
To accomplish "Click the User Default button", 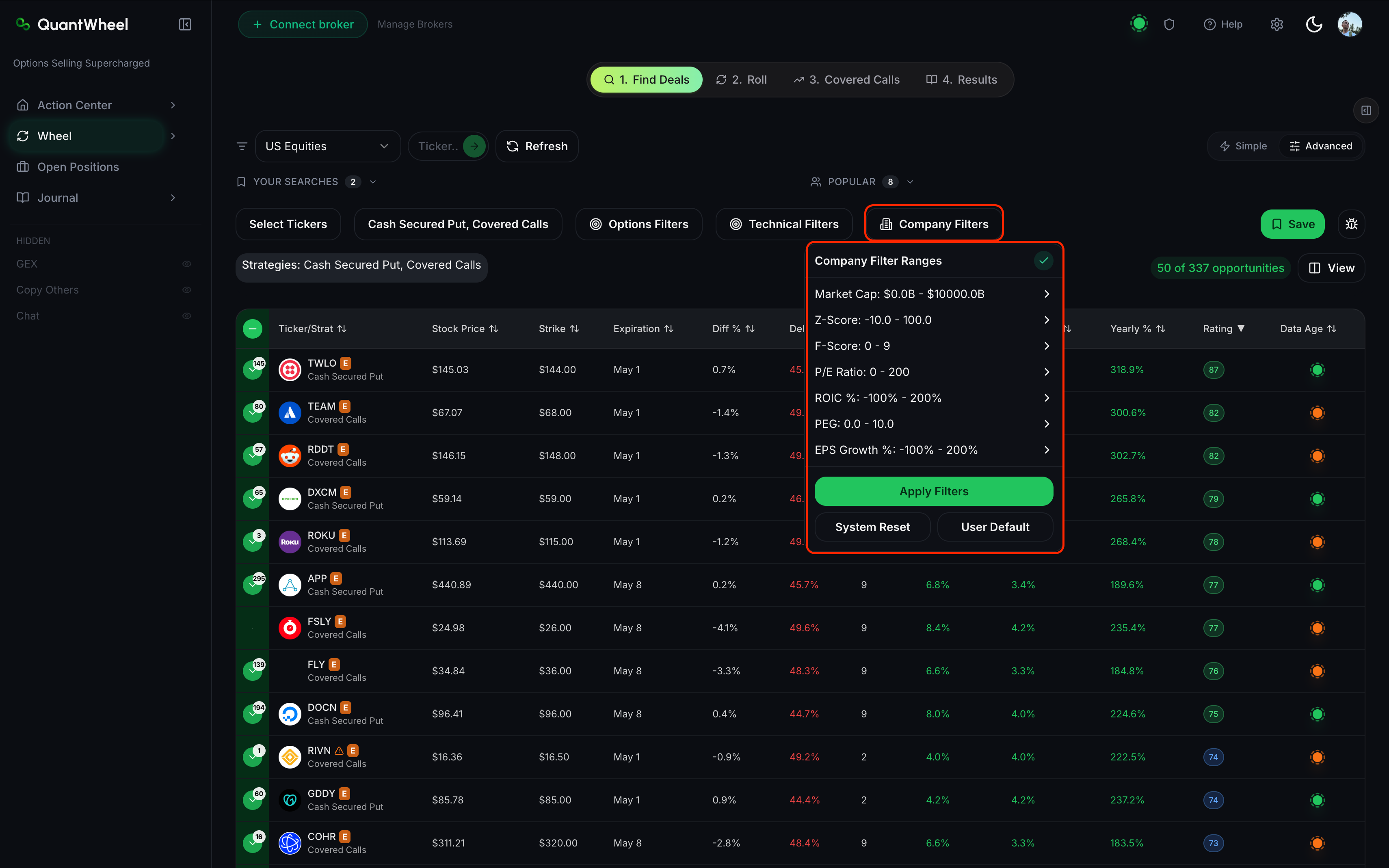I will [995, 527].
